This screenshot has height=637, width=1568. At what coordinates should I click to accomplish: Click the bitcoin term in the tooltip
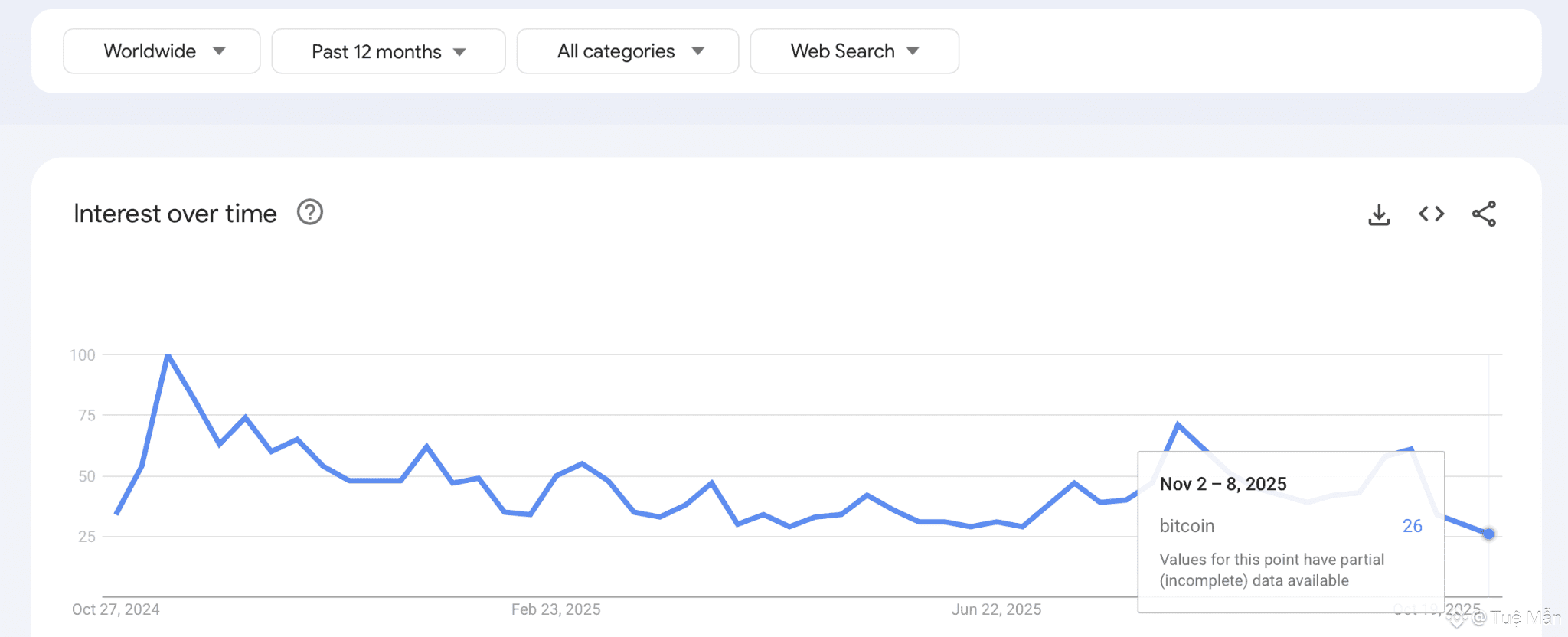1187,526
